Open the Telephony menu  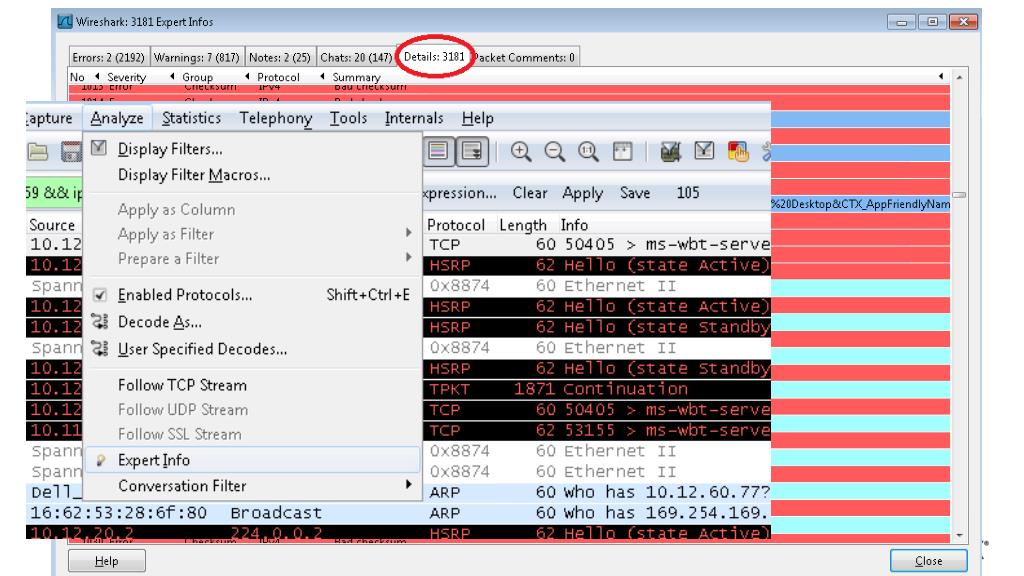pyautogui.click(x=276, y=118)
